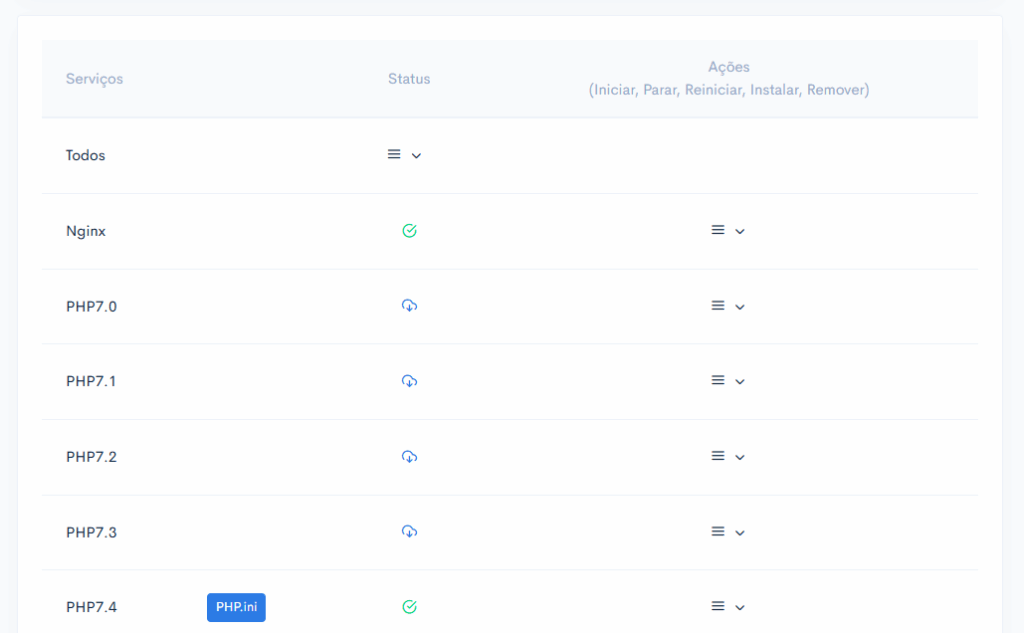Click the Status column header
The width and height of the screenshot is (1024, 633).
tap(409, 79)
